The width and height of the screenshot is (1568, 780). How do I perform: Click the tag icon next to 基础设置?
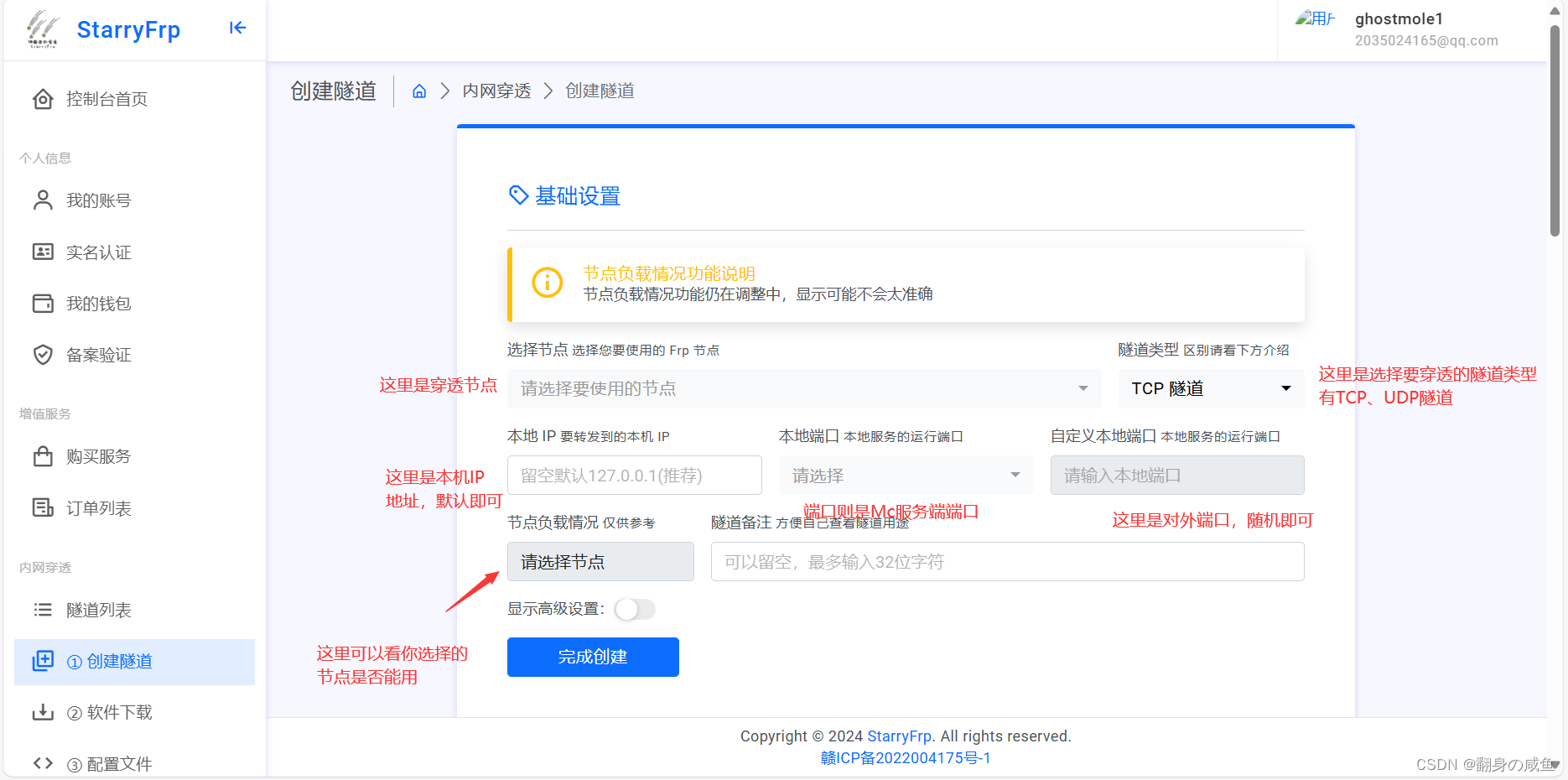[519, 195]
